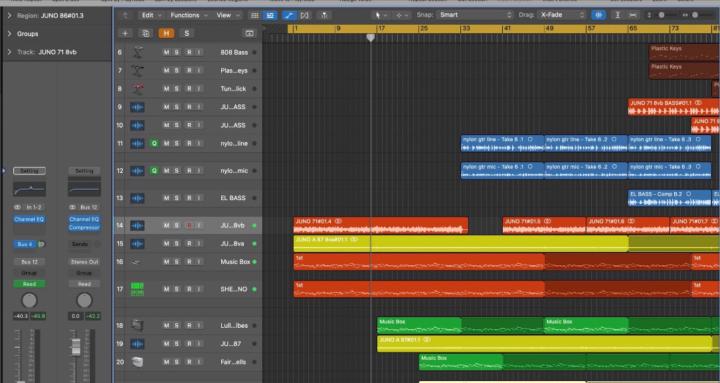Click the left channel strip Setting button
The height and width of the screenshot is (383, 720).
pyautogui.click(x=29, y=171)
